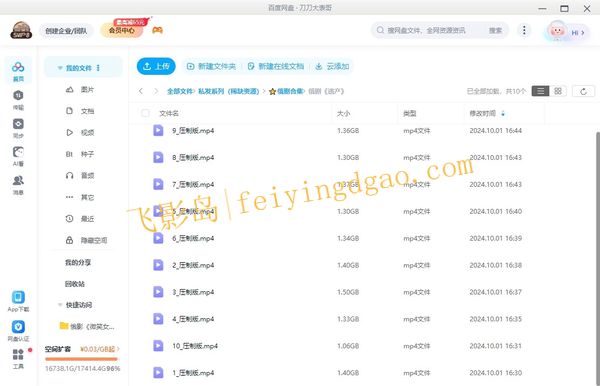Open 我的分享 in sidebar
Screen dimensions: 600x386
(78, 262)
